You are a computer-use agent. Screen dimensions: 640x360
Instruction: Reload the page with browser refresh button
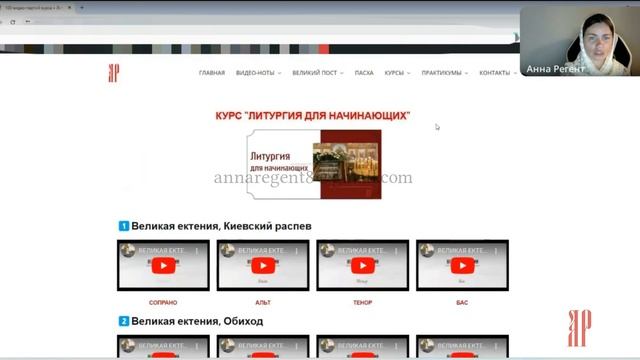13,22
